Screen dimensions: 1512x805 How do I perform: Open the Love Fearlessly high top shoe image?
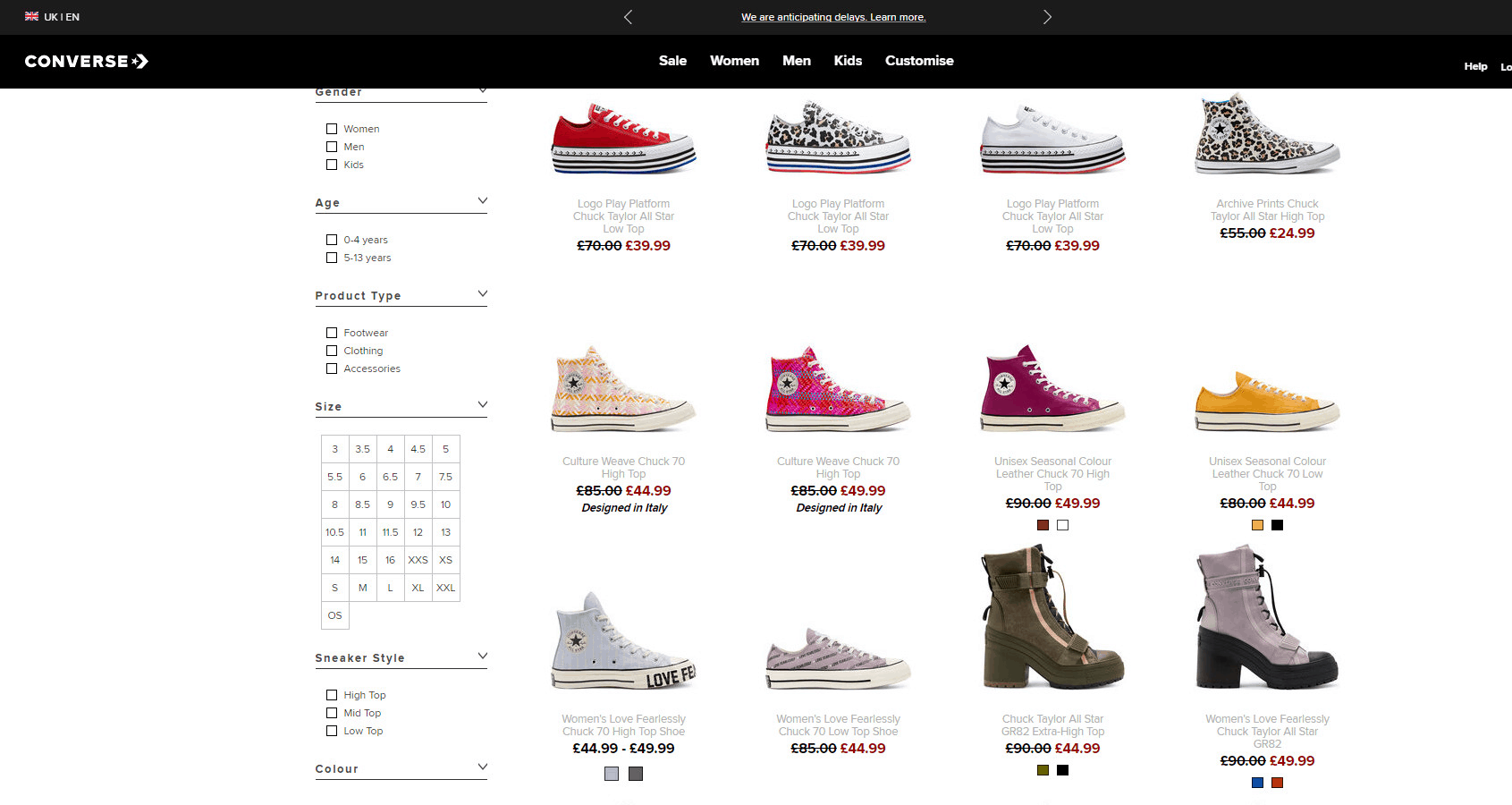[623, 640]
